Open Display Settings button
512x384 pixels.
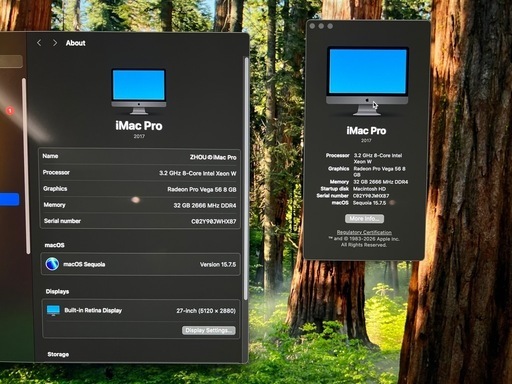coord(209,330)
